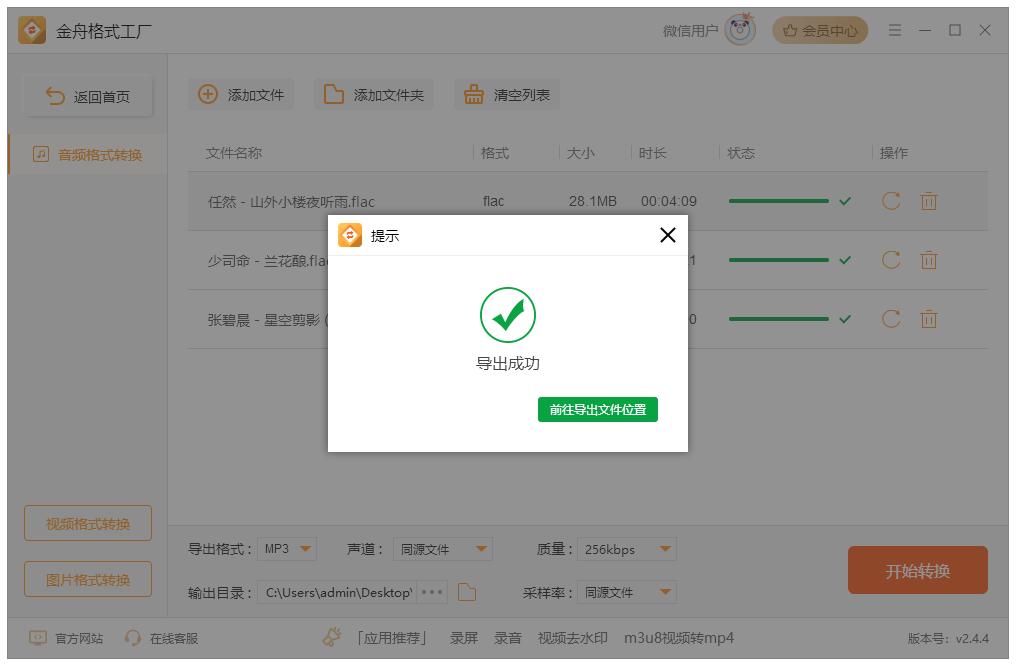Switch to 视频格式转换 tab
This screenshot has height=666, width=1016.
point(87,523)
